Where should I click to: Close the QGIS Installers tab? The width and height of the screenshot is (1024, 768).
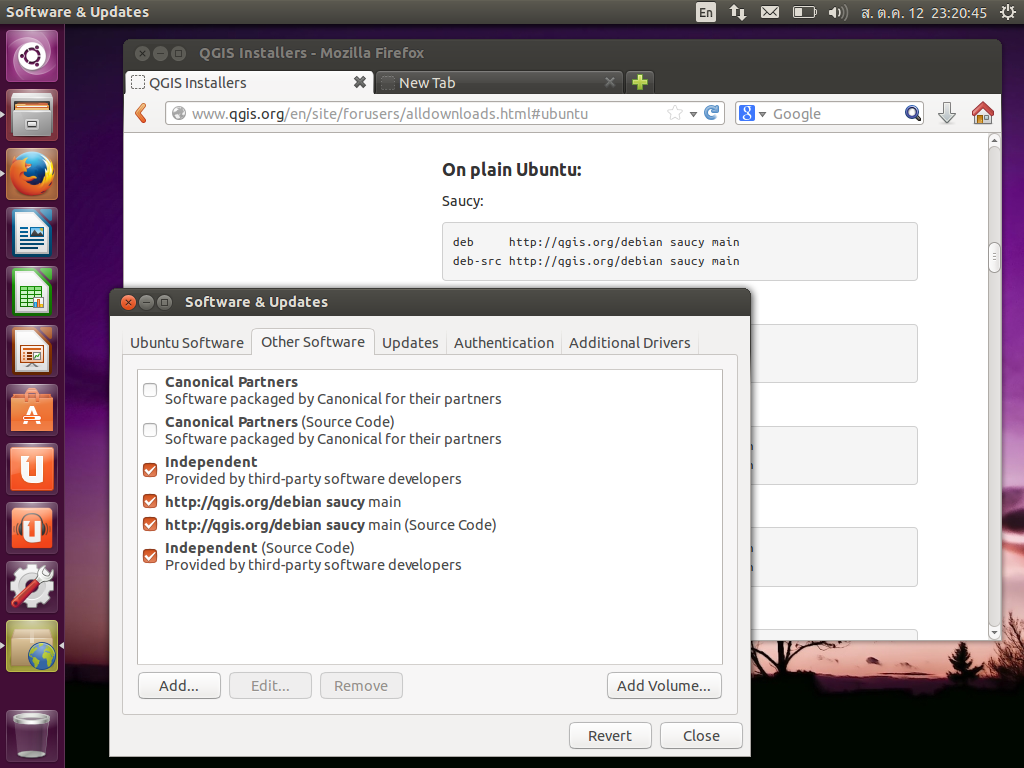tap(359, 82)
